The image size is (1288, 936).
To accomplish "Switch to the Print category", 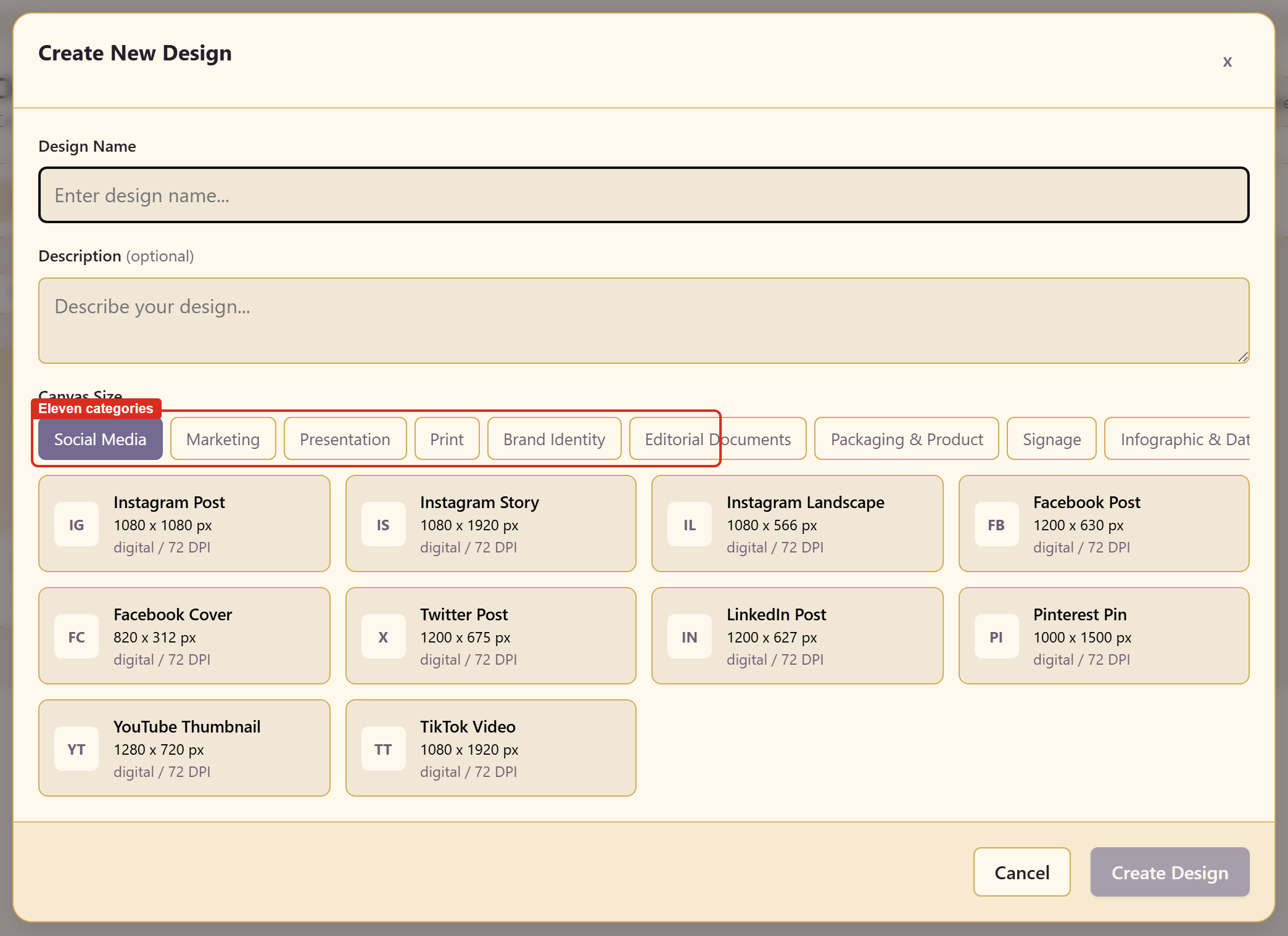I will (447, 439).
